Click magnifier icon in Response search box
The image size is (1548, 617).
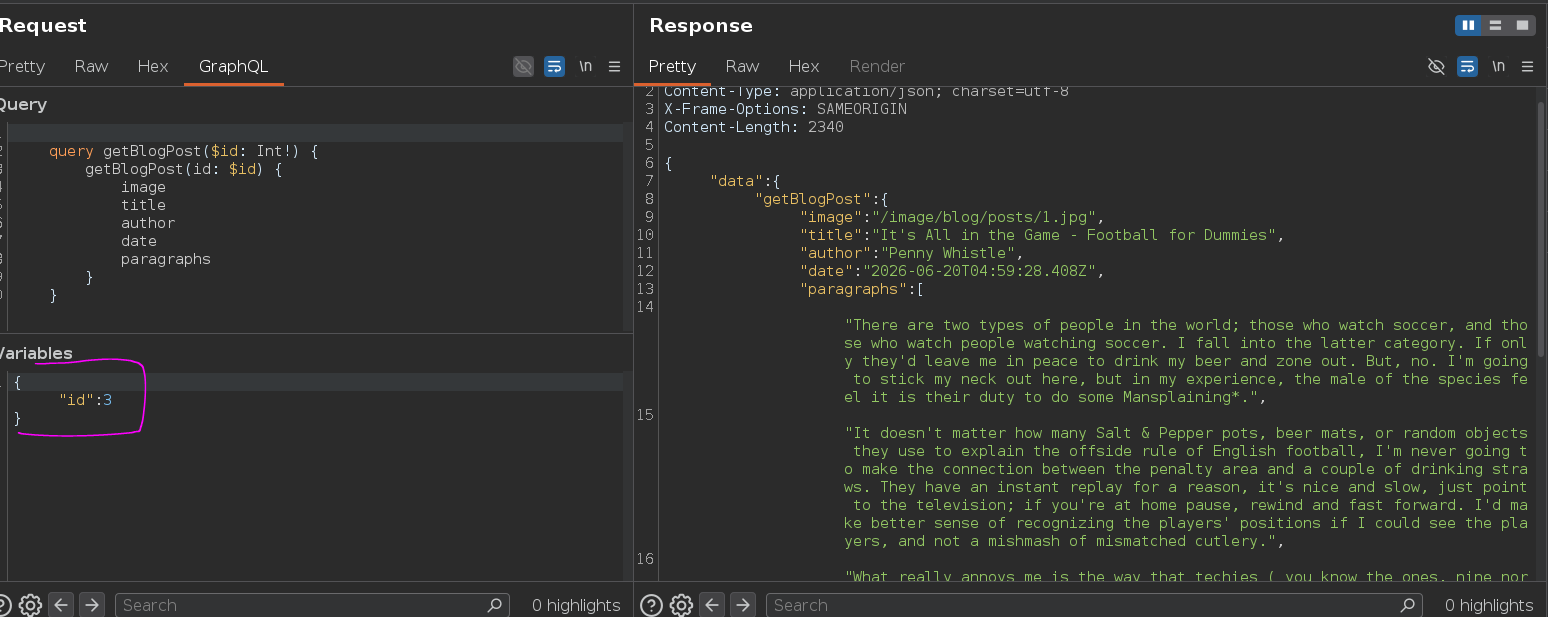click(1407, 605)
